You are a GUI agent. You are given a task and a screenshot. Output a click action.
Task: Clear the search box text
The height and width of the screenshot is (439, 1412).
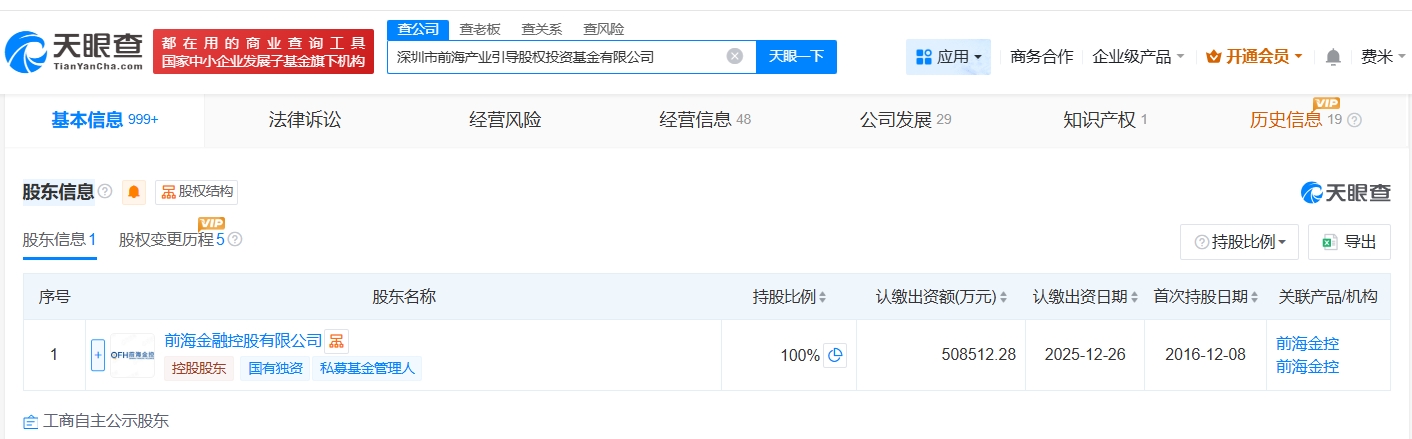click(734, 57)
